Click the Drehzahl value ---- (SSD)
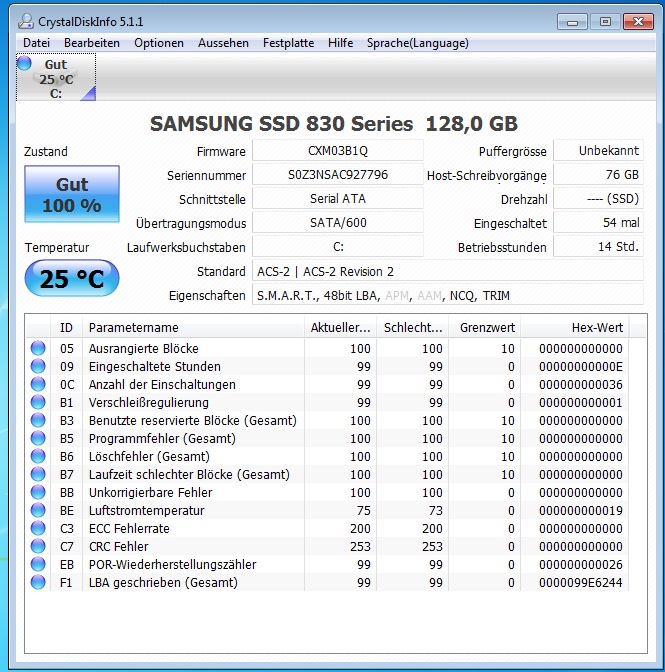Screen dimensions: 665x672 click(598, 199)
